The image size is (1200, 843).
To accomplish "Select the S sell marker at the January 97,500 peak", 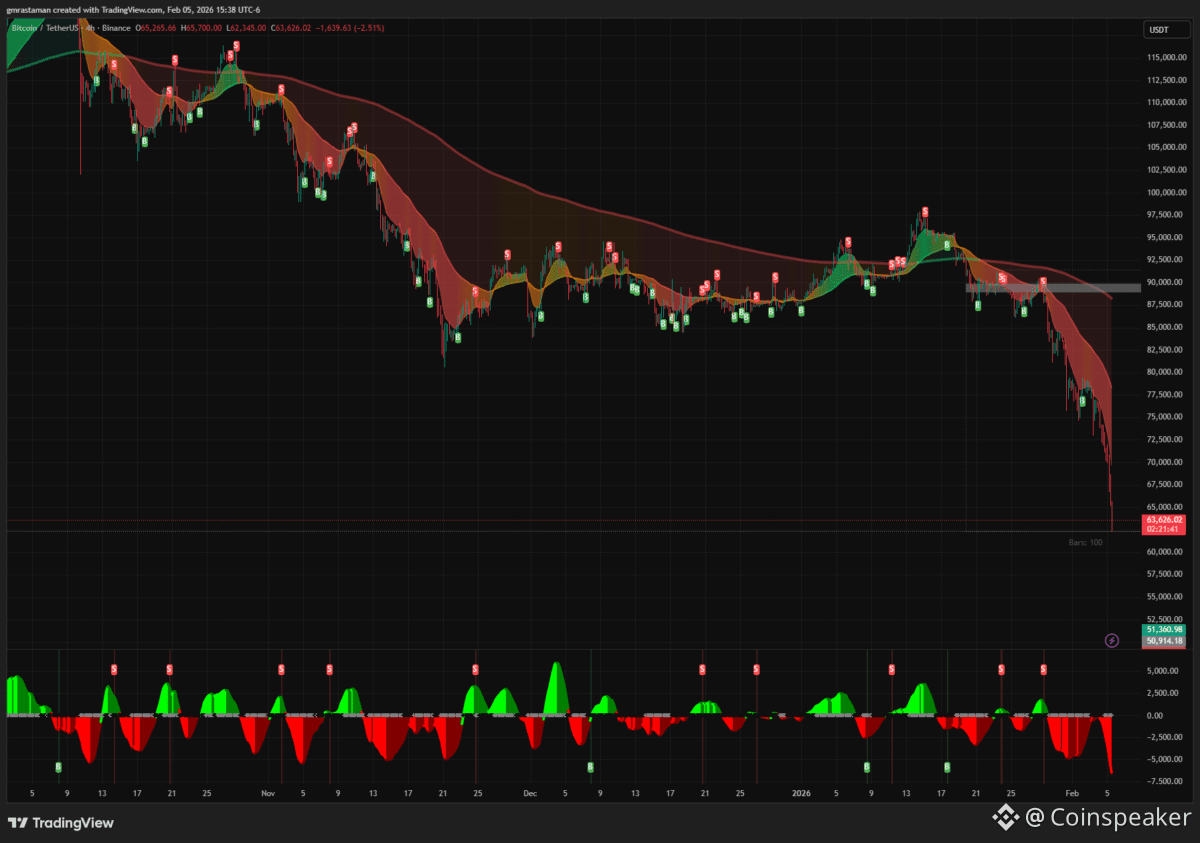I will [x=925, y=212].
